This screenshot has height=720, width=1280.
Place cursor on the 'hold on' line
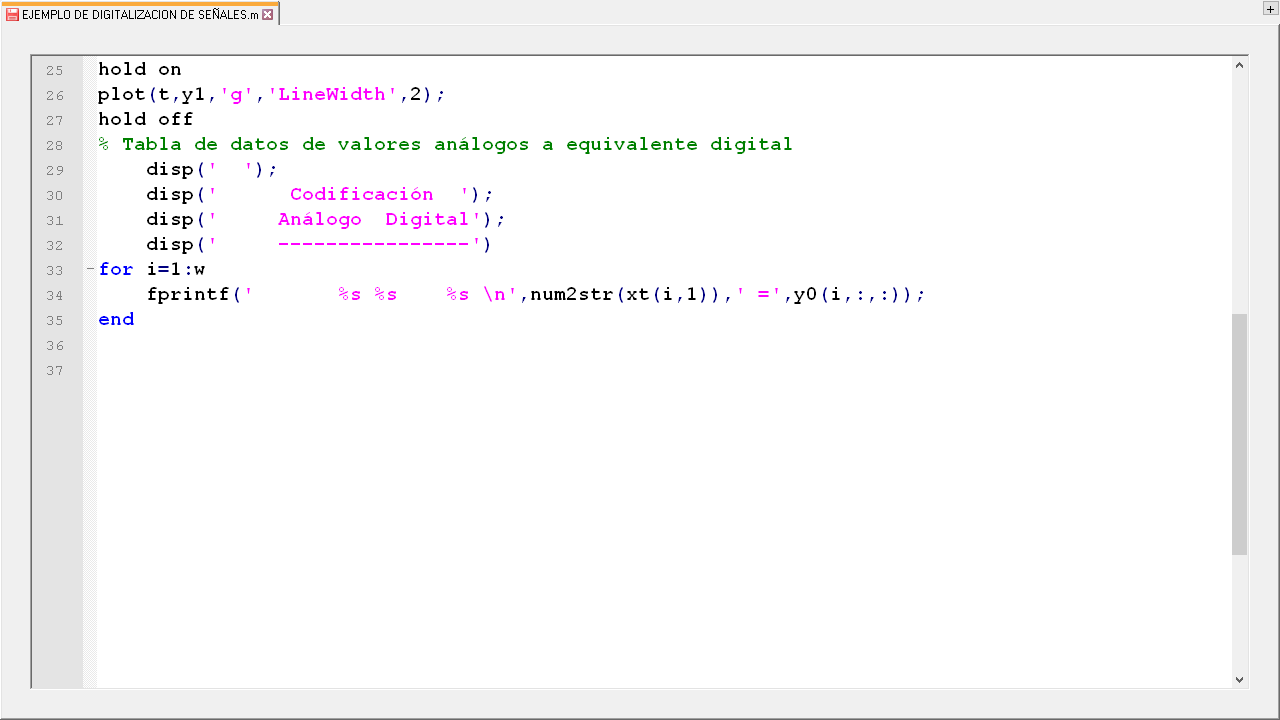140,69
